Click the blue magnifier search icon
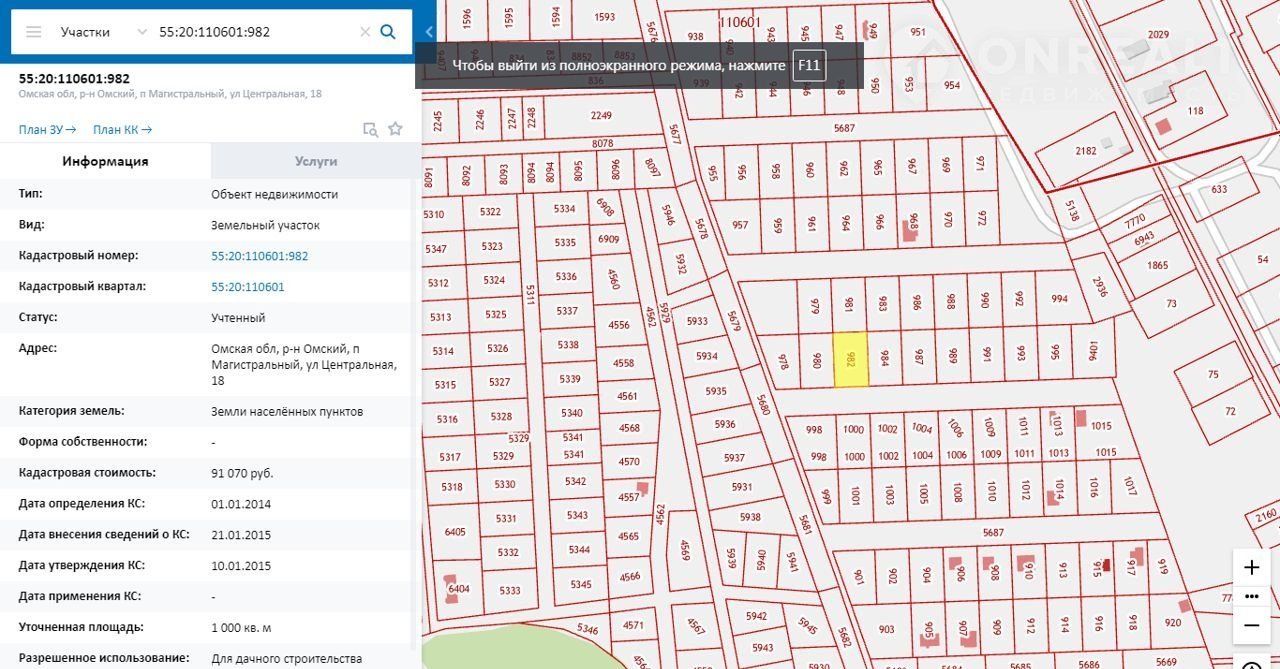 point(388,32)
